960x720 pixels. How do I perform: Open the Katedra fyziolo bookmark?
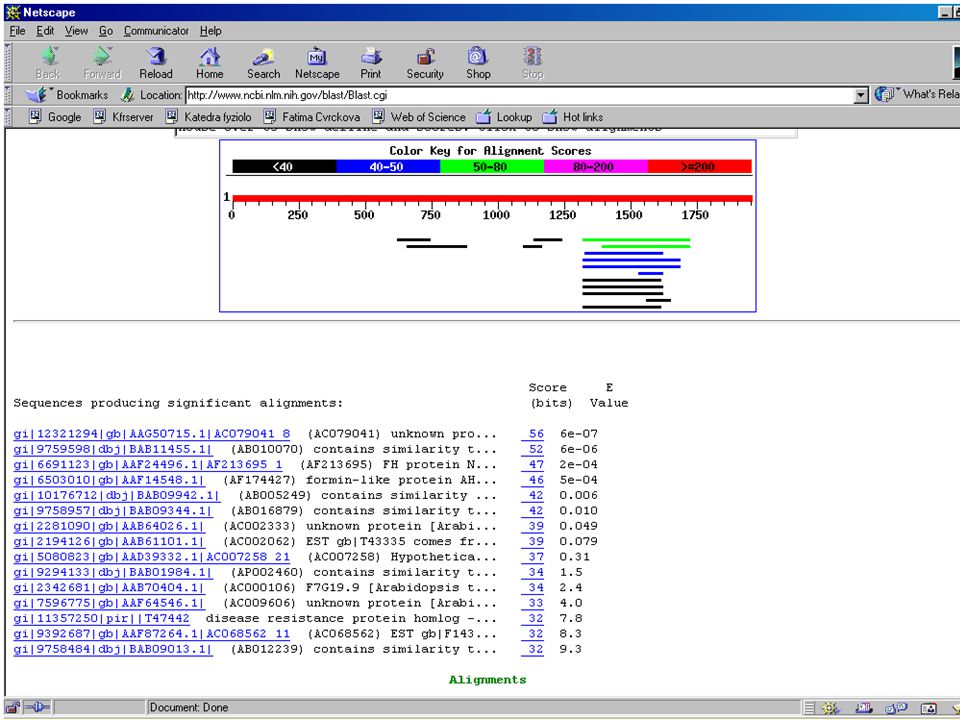[208, 116]
